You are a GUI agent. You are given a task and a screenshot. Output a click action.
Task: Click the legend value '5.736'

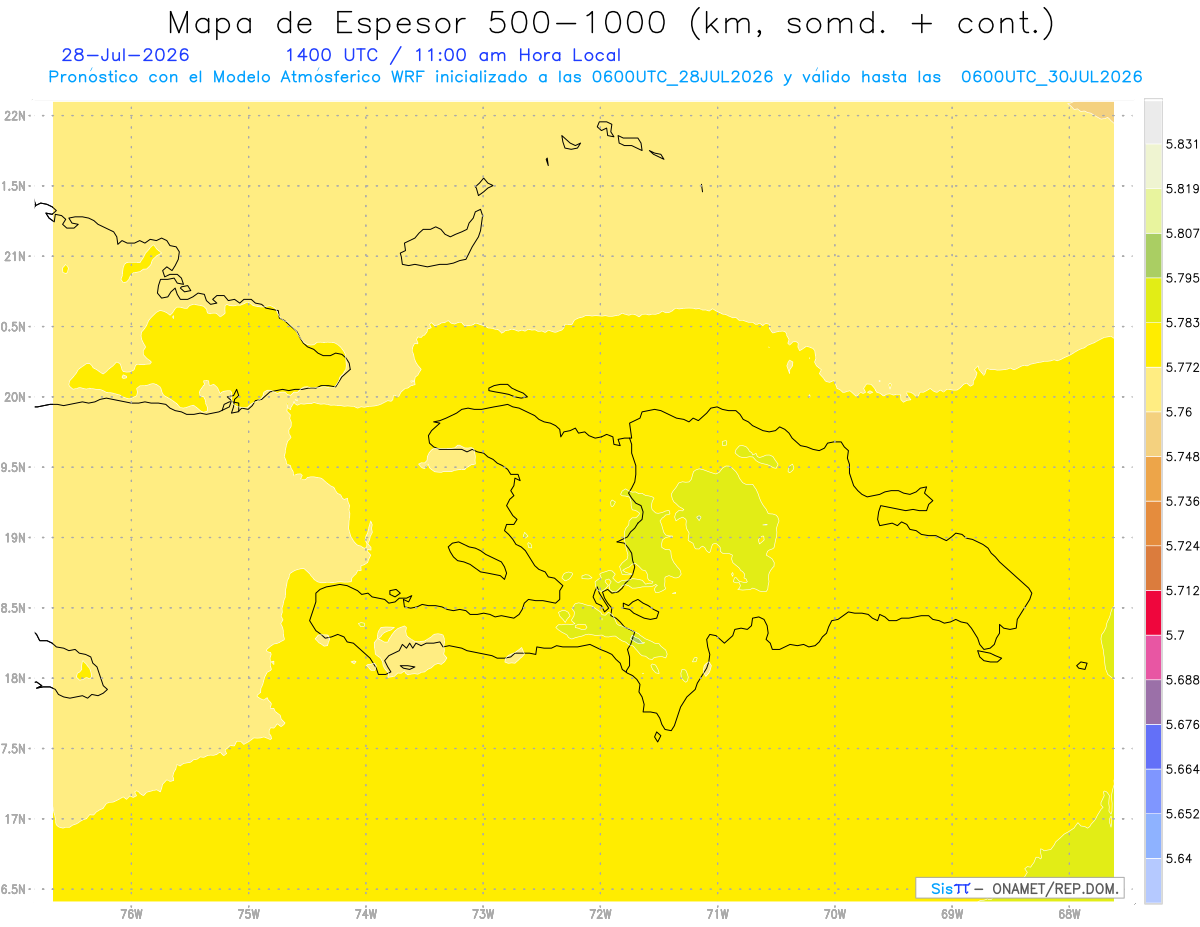click(1183, 501)
